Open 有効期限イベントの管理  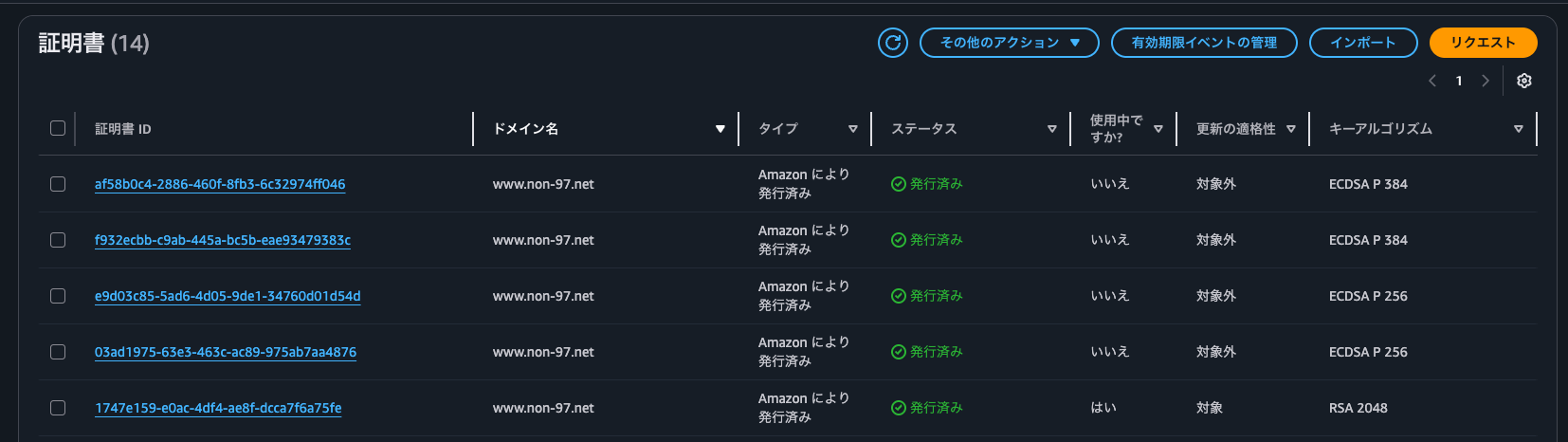(1204, 43)
